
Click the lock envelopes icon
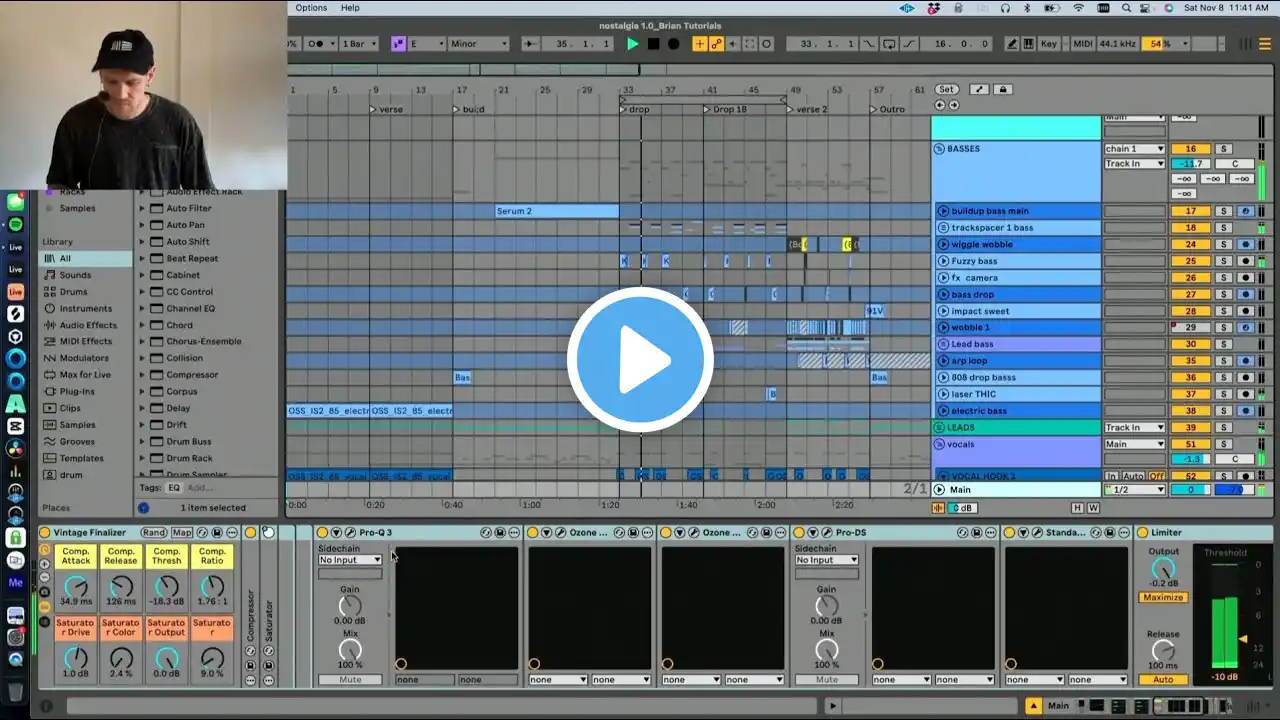(1003, 89)
